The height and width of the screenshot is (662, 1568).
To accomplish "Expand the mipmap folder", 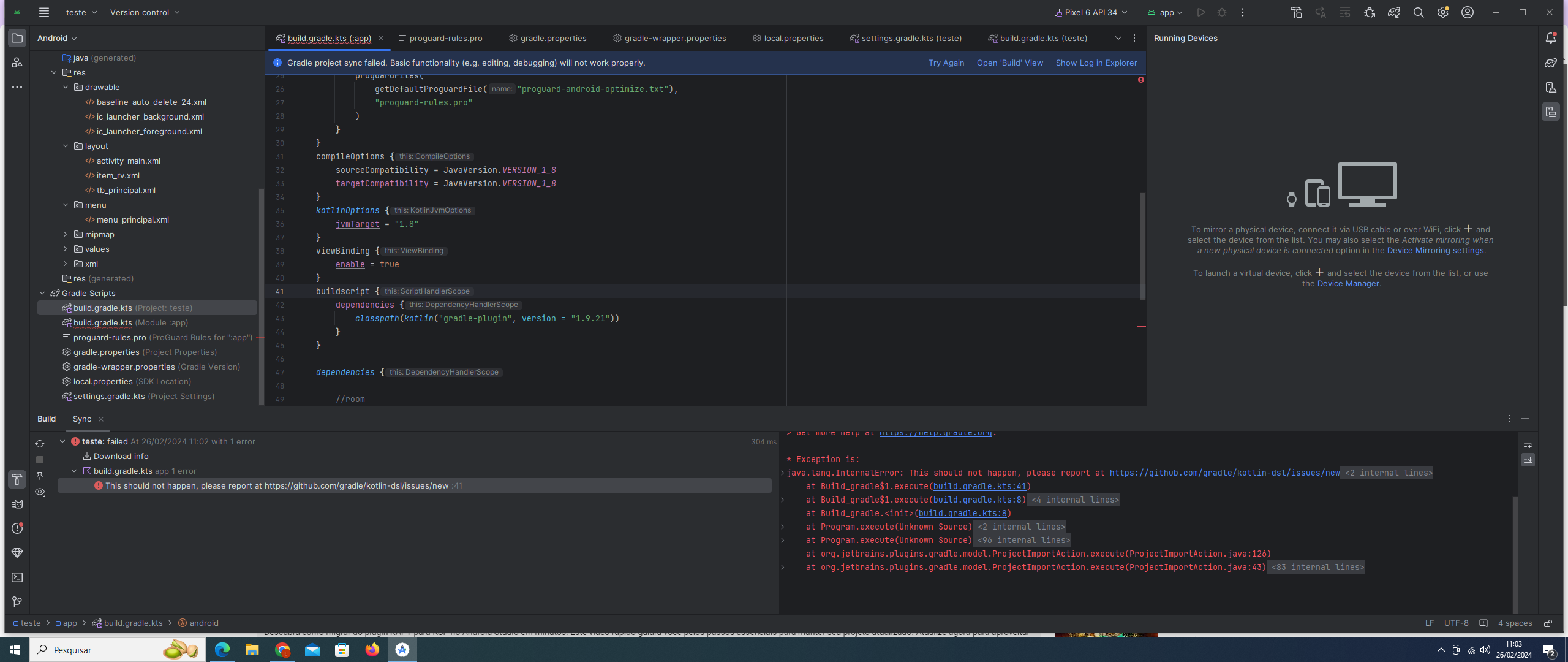I will tap(66, 234).
